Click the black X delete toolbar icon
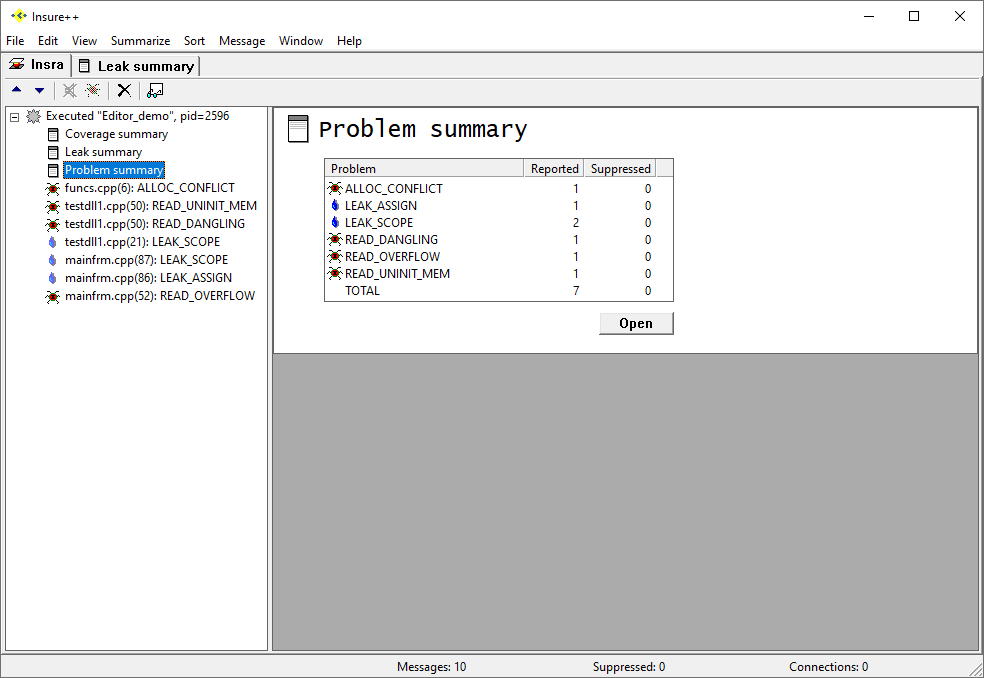Screen dimensions: 984x678 coord(124,90)
